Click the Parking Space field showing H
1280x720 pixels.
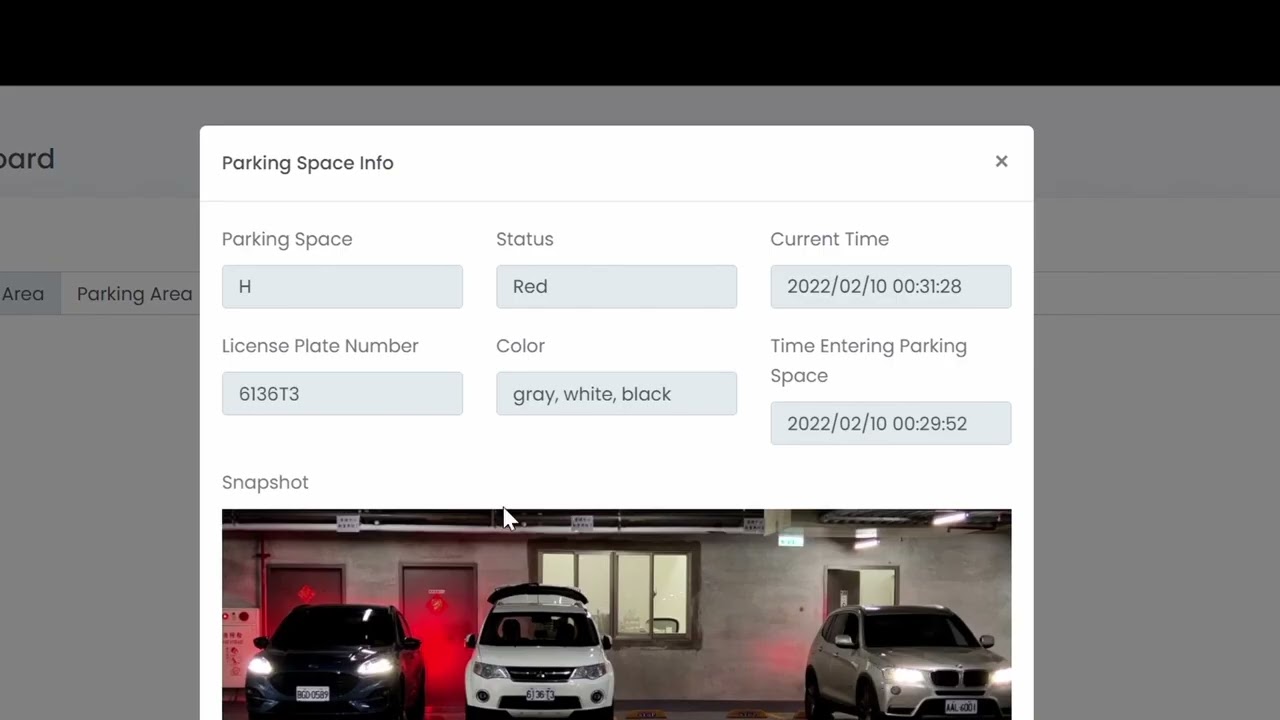(x=342, y=286)
